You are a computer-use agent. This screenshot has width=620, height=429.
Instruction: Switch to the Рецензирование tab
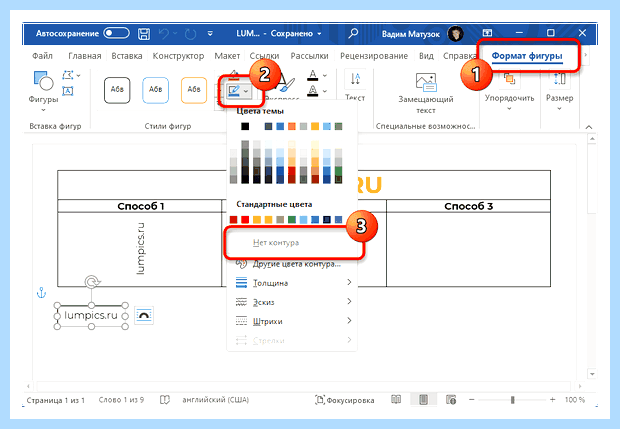(x=374, y=56)
